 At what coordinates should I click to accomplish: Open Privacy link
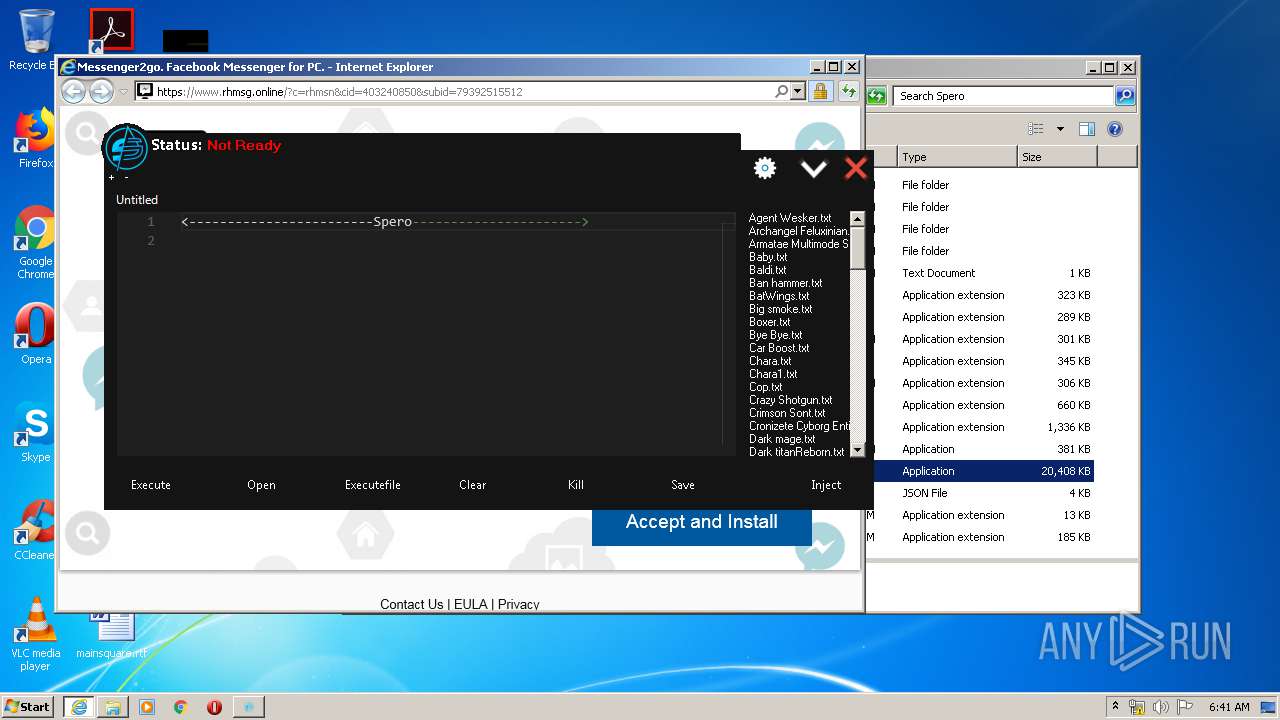coord(518,604)
